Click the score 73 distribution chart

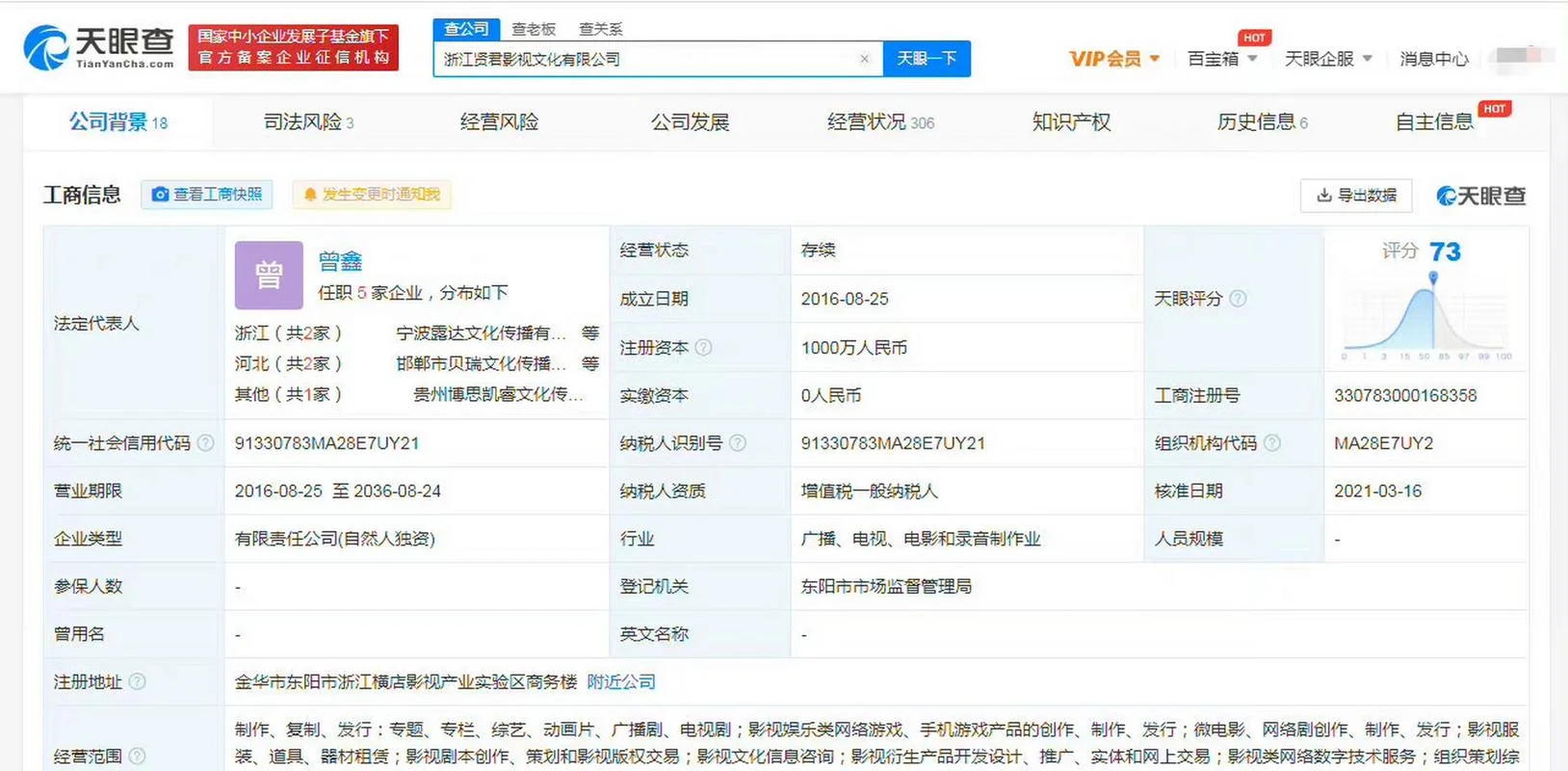click(x=1427, y=316)
